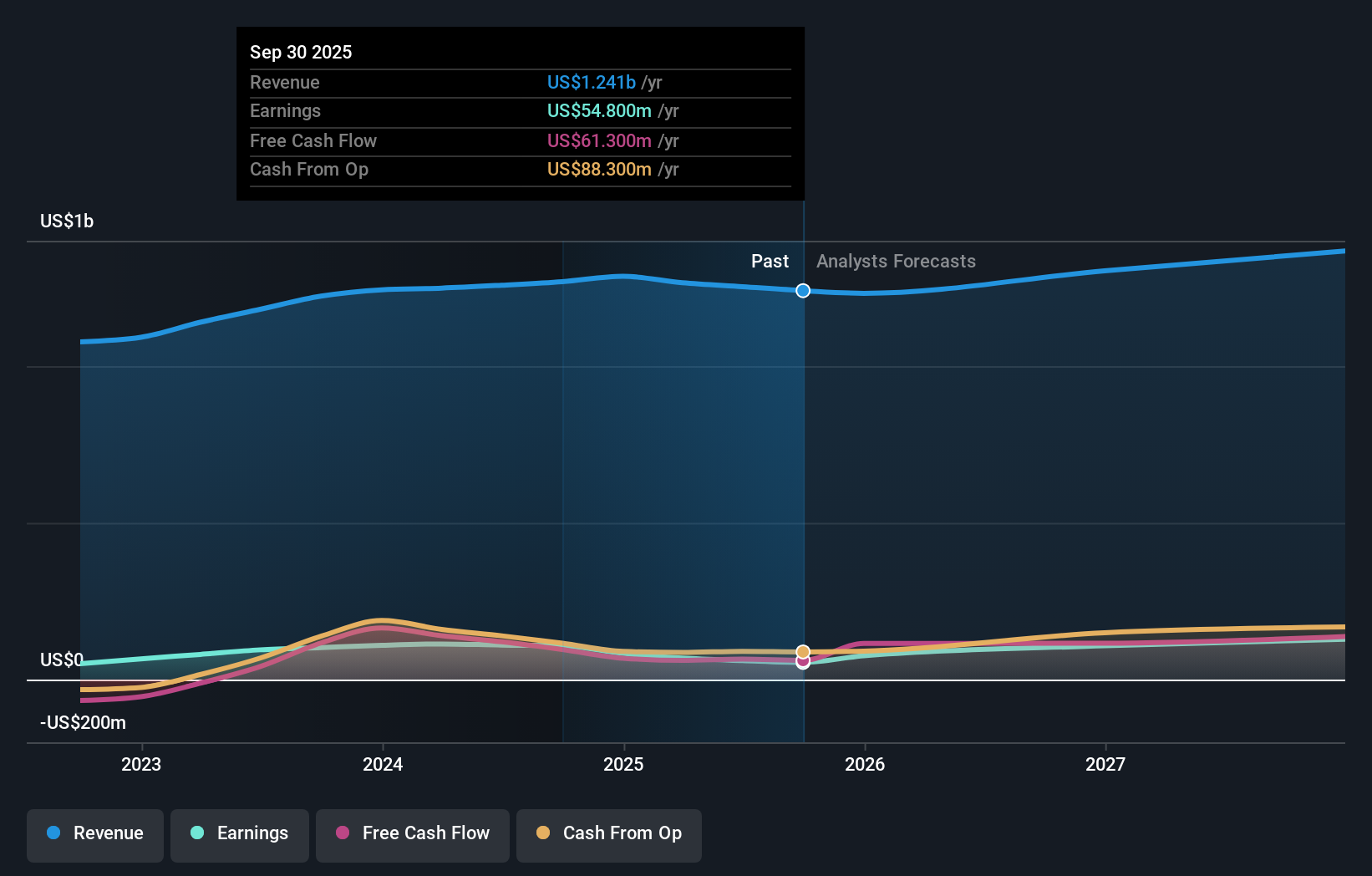
Task: Click the revenue line at its 2024 peak
Action: click(x=382, y=291)
